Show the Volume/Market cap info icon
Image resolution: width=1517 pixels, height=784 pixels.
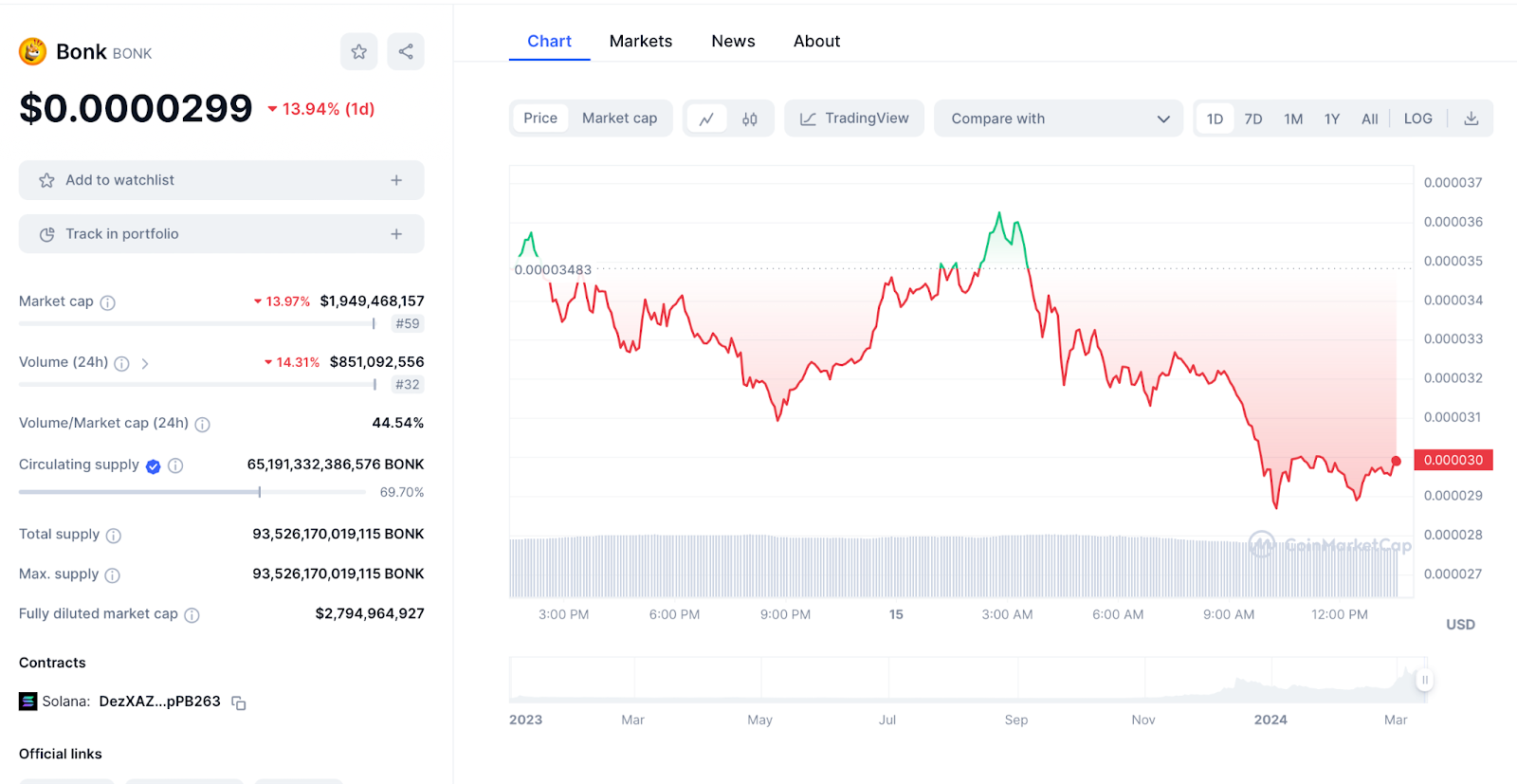pos(202,424)
